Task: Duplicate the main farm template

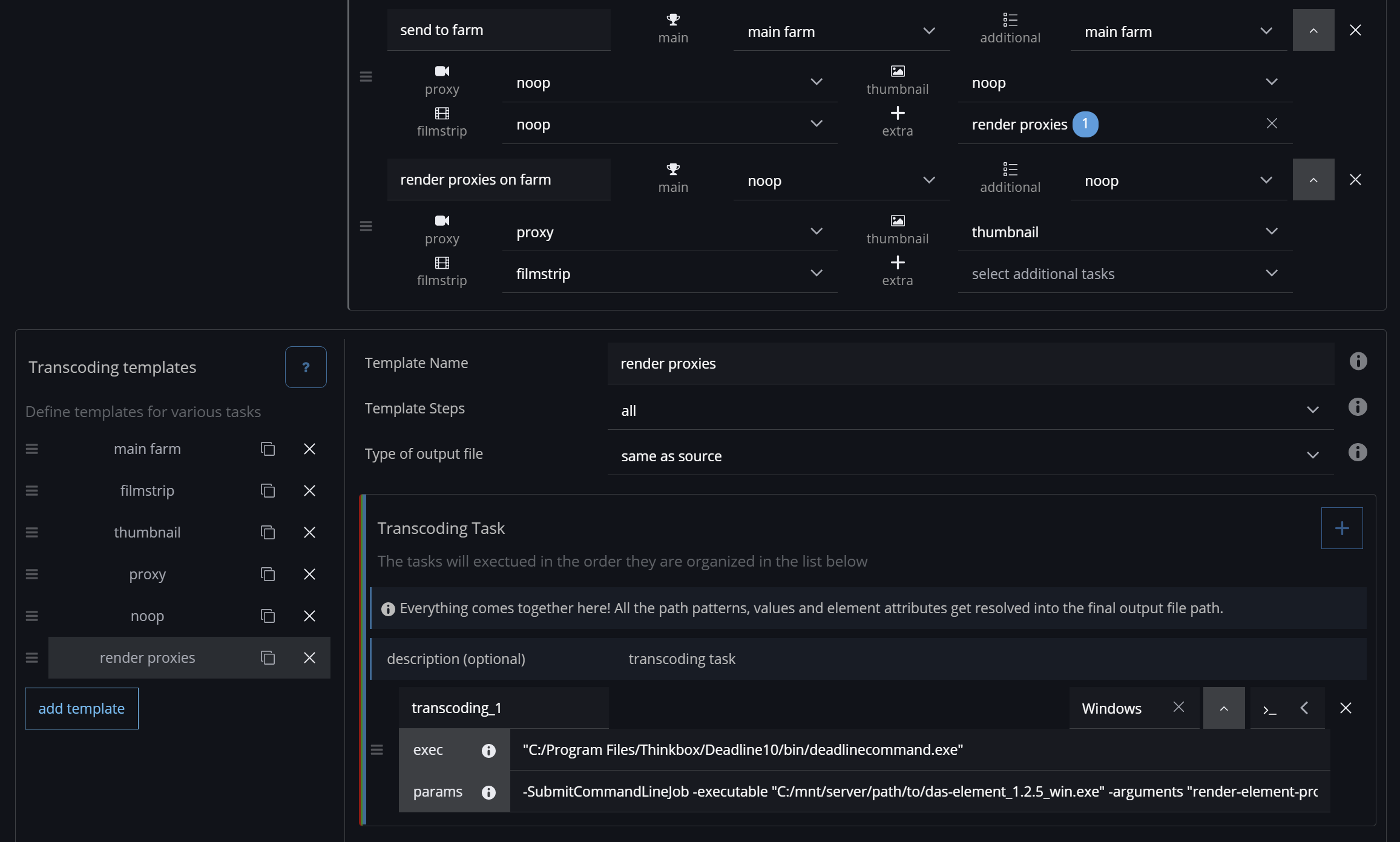Action: (268, 449)
